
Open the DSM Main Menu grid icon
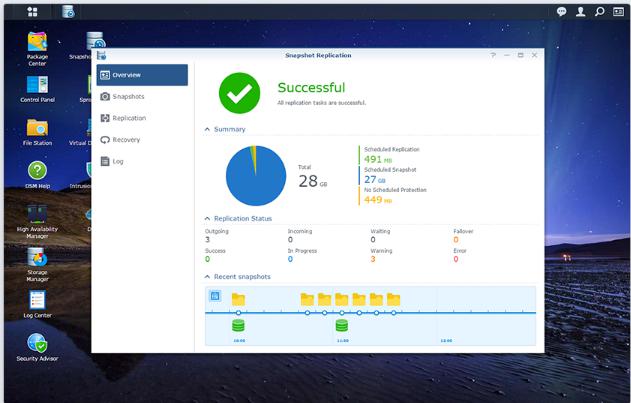(x=32, y=12)
